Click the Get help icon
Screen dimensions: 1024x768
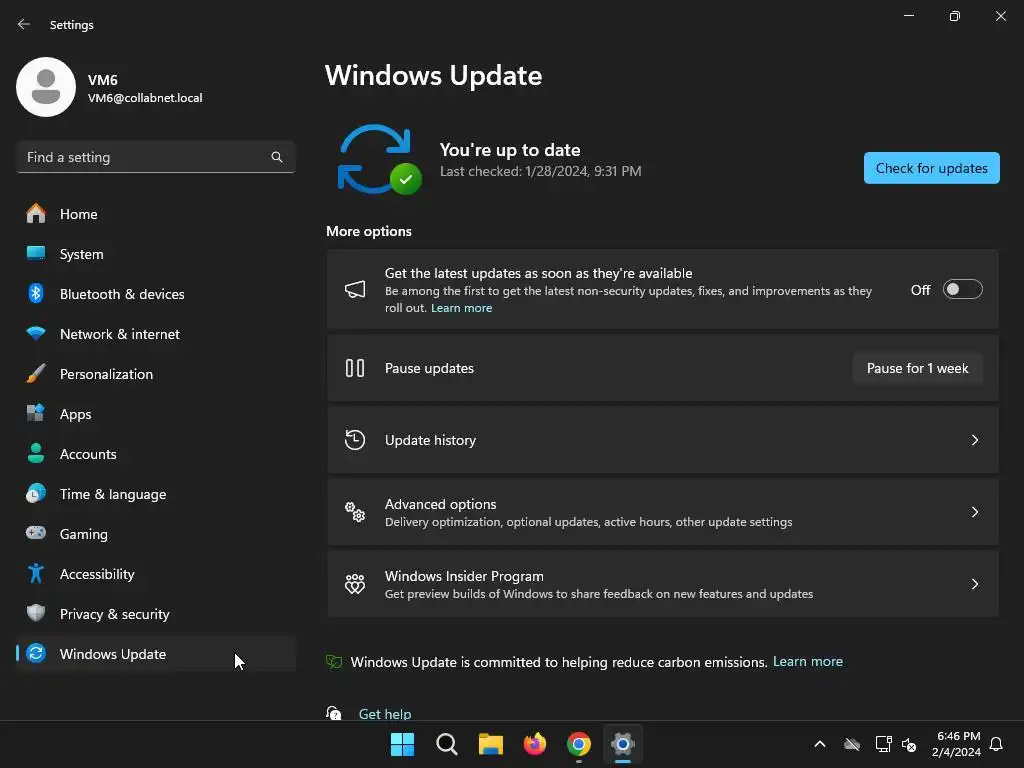coord(334,713)
